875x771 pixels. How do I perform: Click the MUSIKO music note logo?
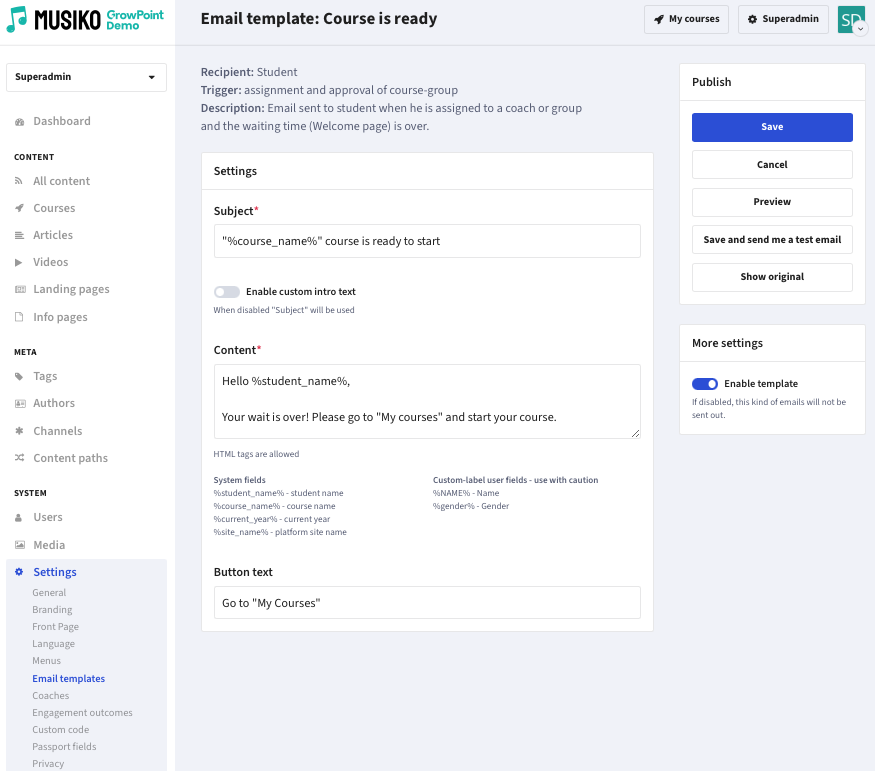point(17,20)
